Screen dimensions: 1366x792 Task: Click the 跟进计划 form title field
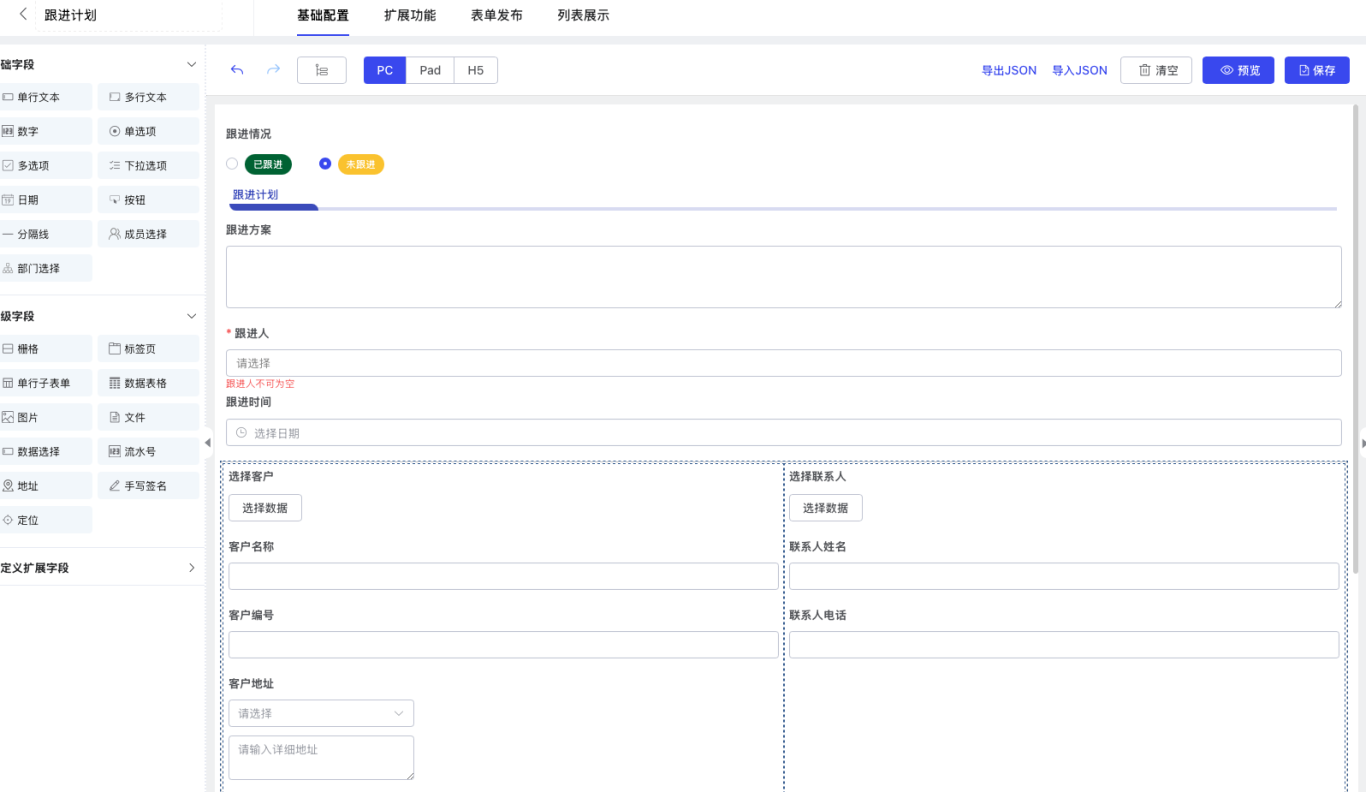[130, 16]
